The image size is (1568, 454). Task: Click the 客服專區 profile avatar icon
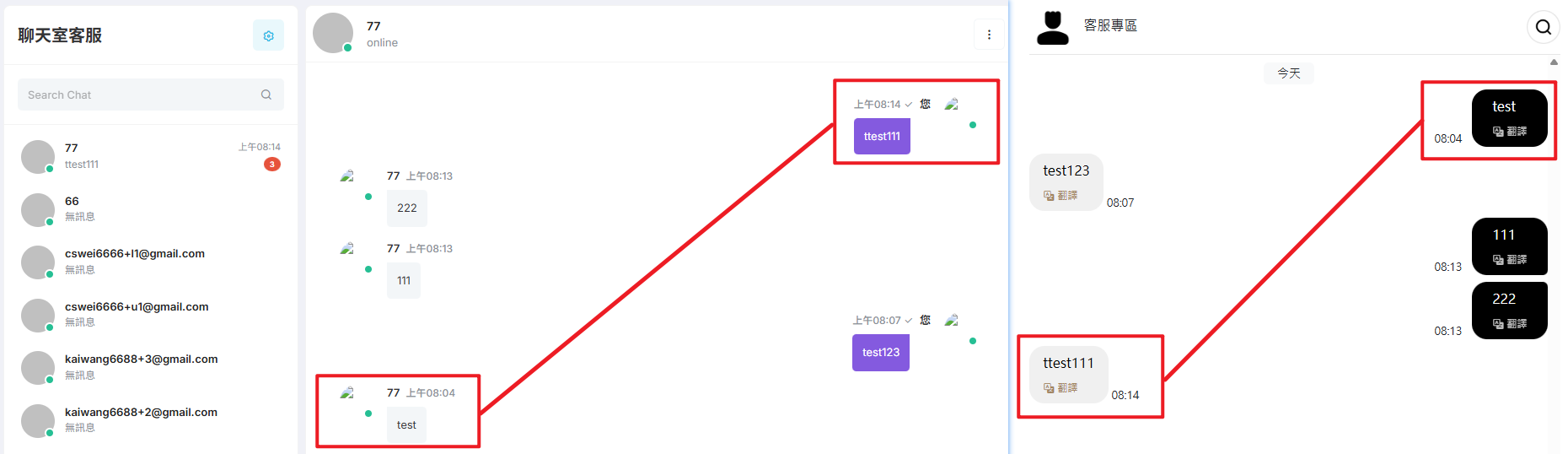click(x=1052, y=28)
